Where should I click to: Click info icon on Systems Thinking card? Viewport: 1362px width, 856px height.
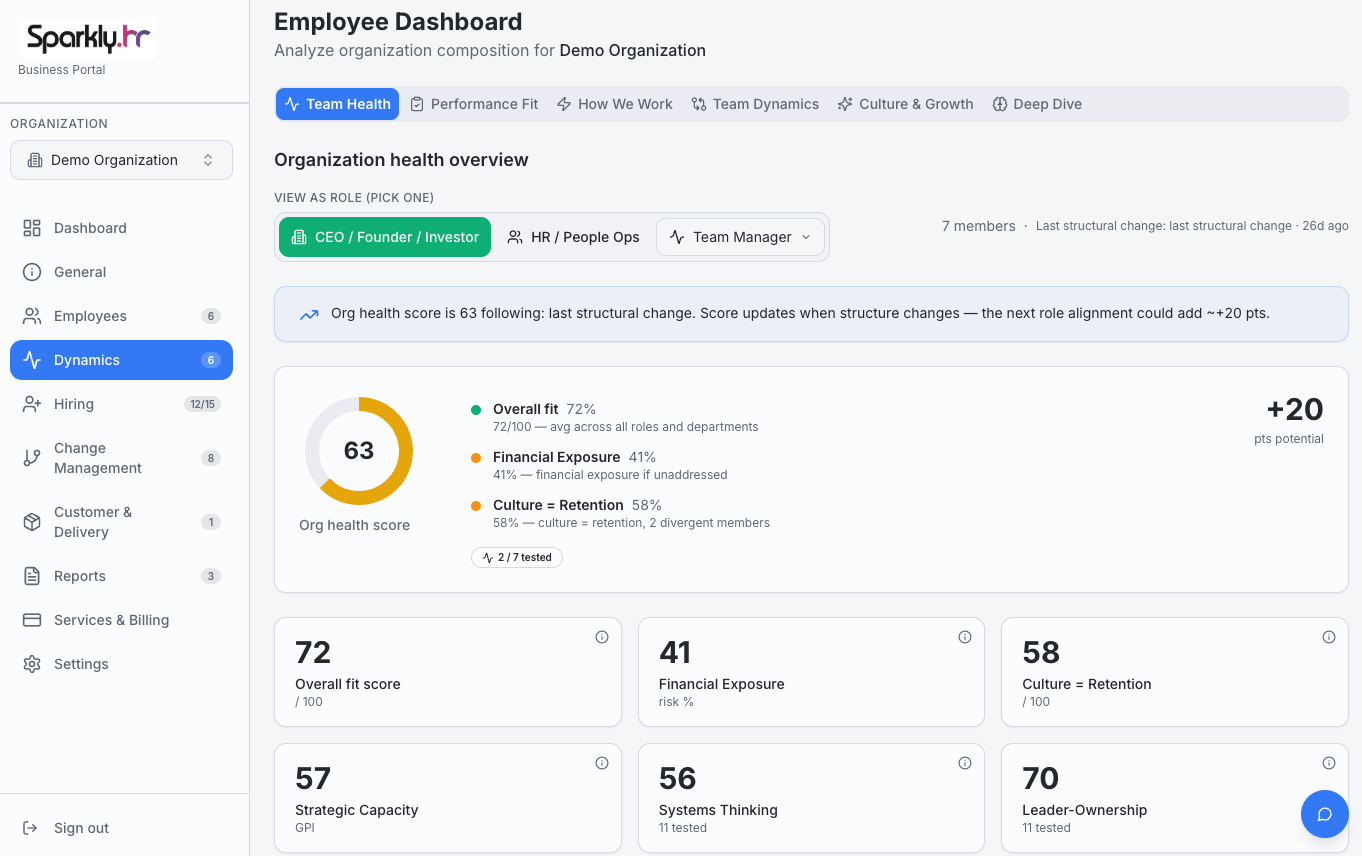coord(965,763)
